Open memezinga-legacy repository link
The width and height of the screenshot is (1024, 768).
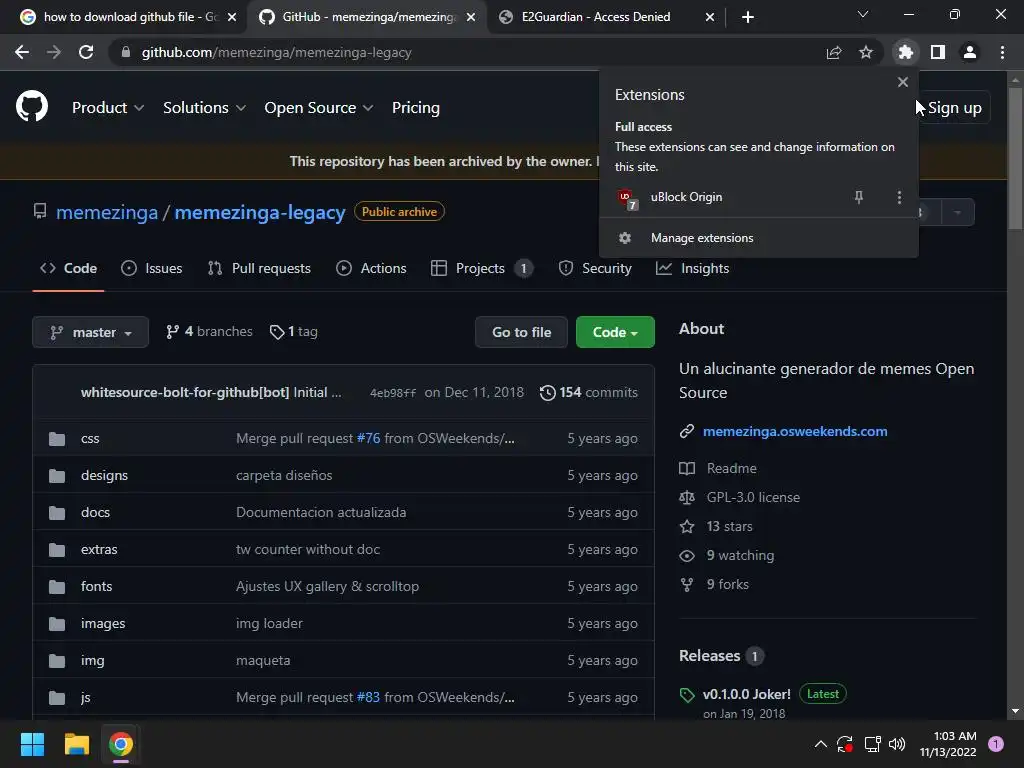coord(260,212)
